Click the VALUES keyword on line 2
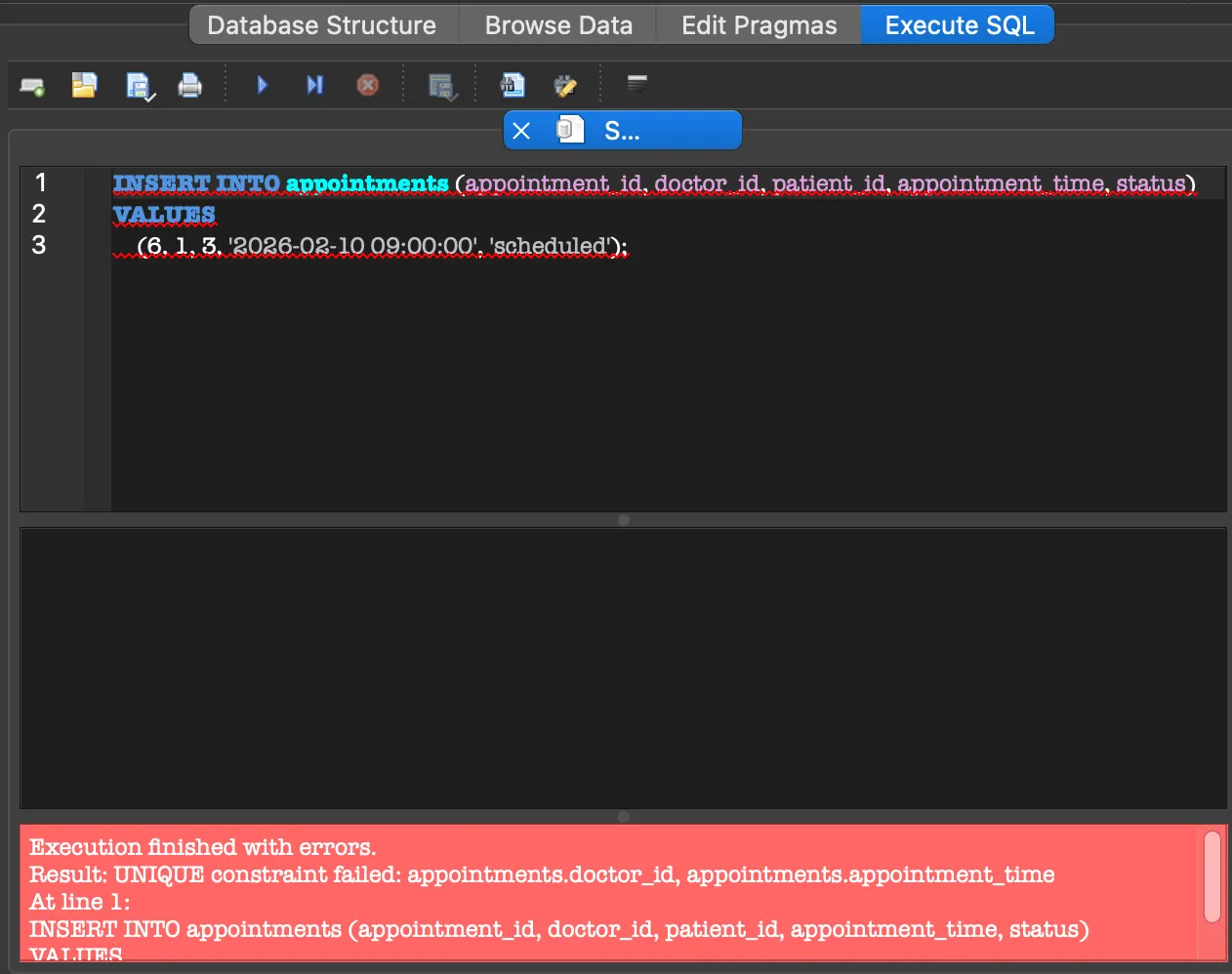Screen dimensions: 1232x974 pyautogui.click(x=164, y=215)
